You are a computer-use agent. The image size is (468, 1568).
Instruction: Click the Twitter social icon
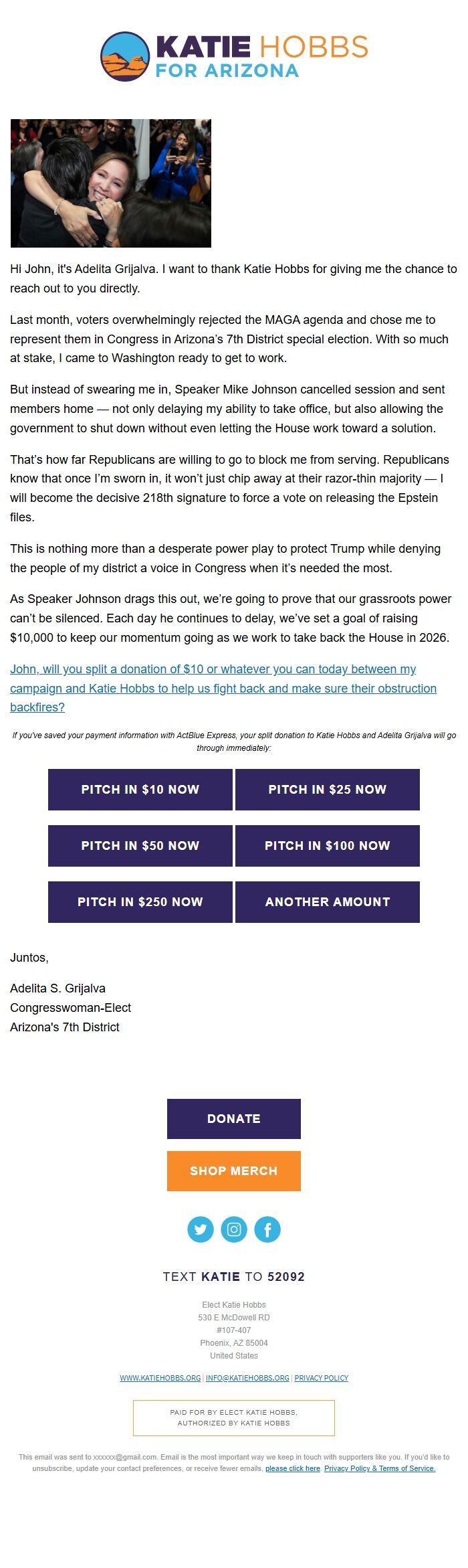201,1229
